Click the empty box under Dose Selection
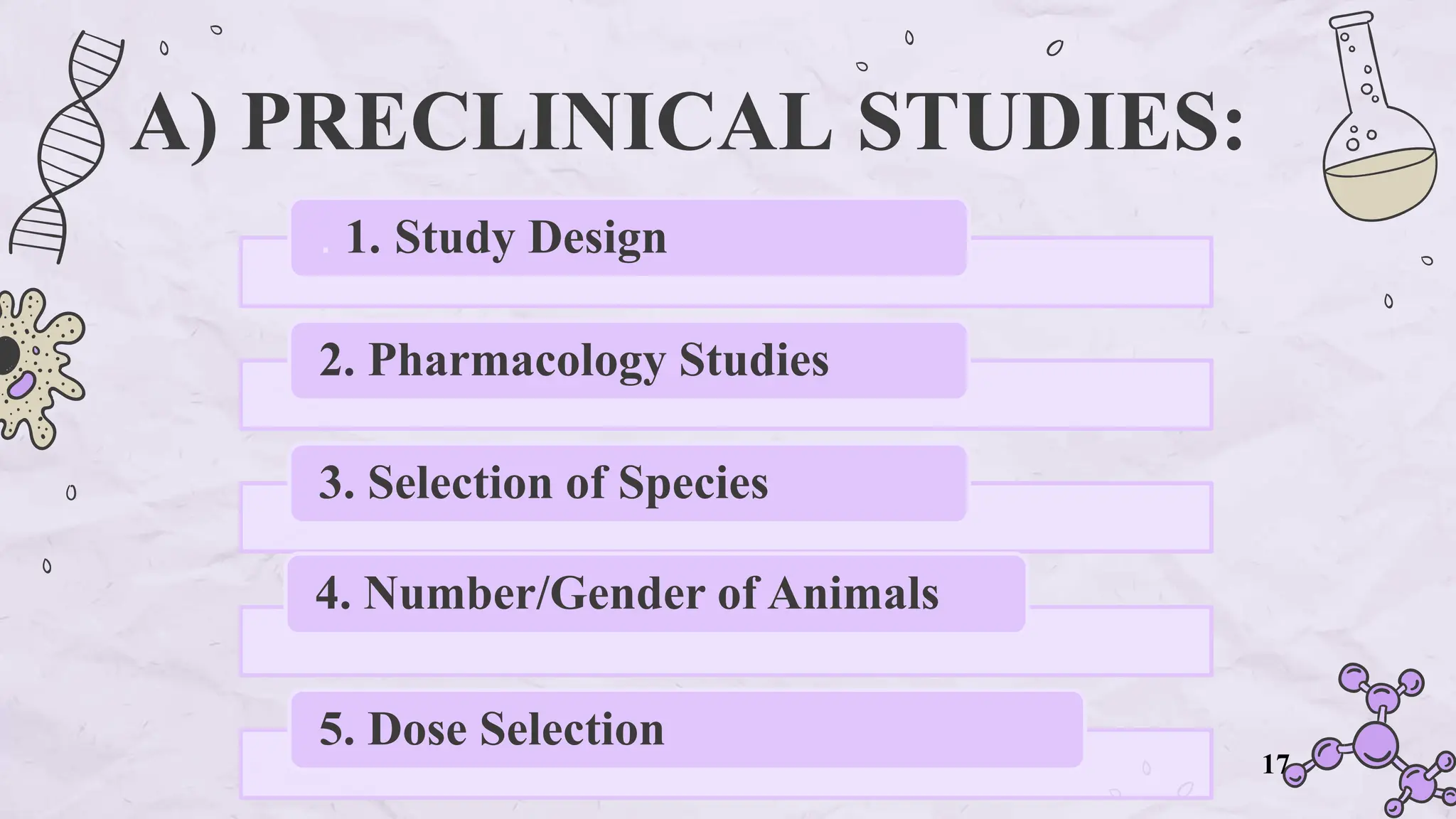This screenshot has height=819, width=1456. coord(725,782)
